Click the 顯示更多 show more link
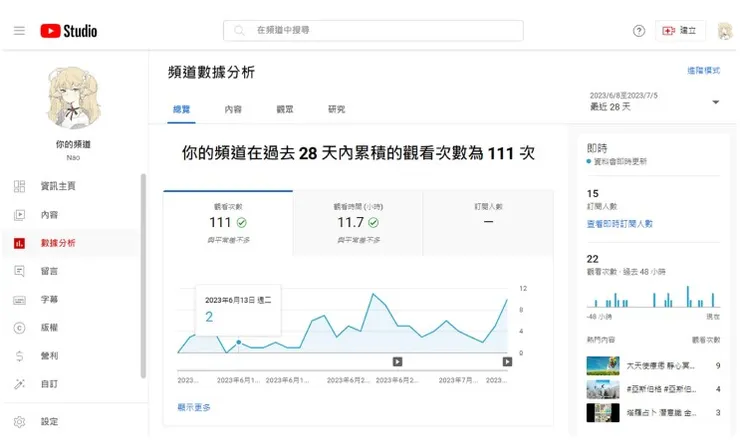This screenshot has height=441, width=740. (x=194, y=407)
